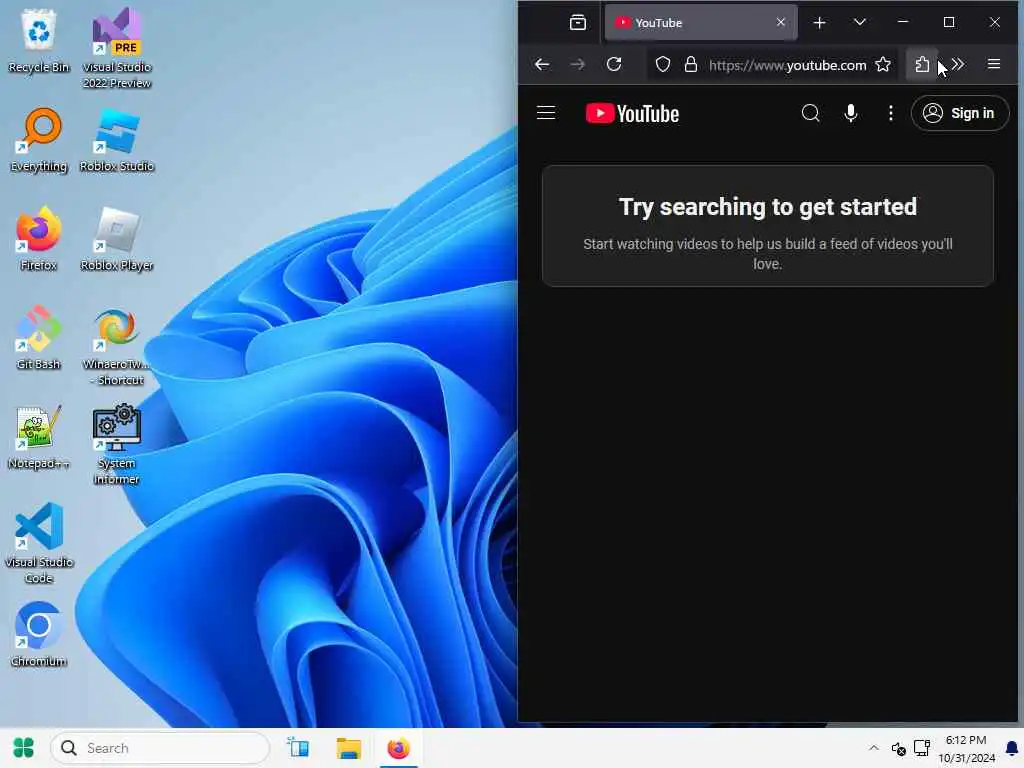Open YouTube guide sidebar menu

[546, 113]
